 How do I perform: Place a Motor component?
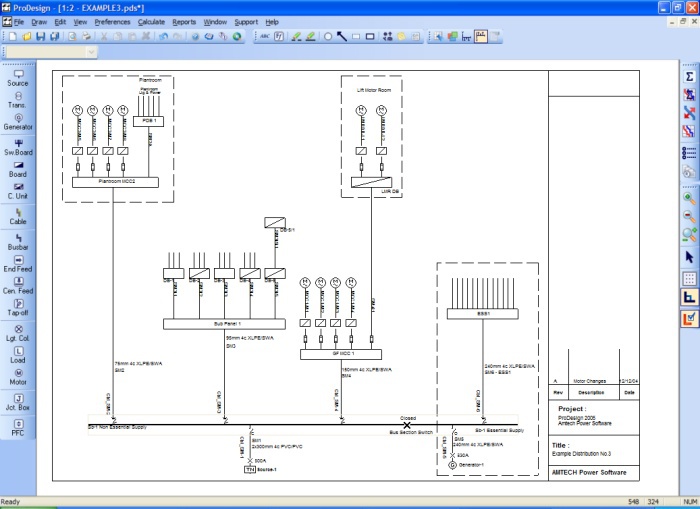coord(18,377)
